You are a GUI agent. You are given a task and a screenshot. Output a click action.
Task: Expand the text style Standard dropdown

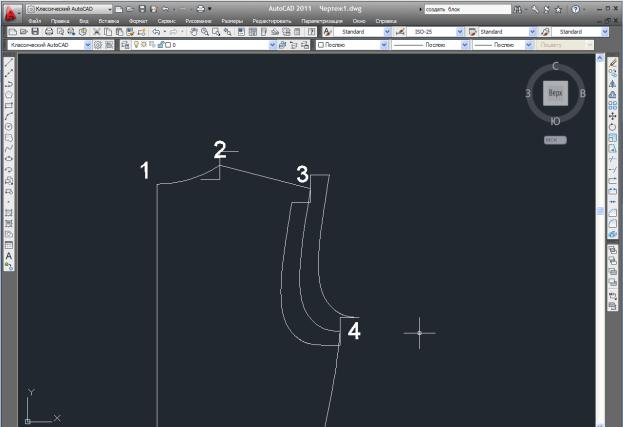[387, 32]
